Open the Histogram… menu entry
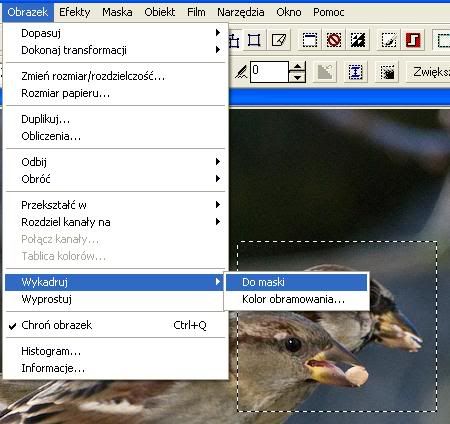The image size is (450, 424). (x=115, y=351)
